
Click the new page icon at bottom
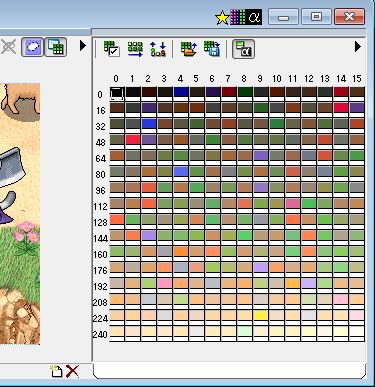pos(56,371)
